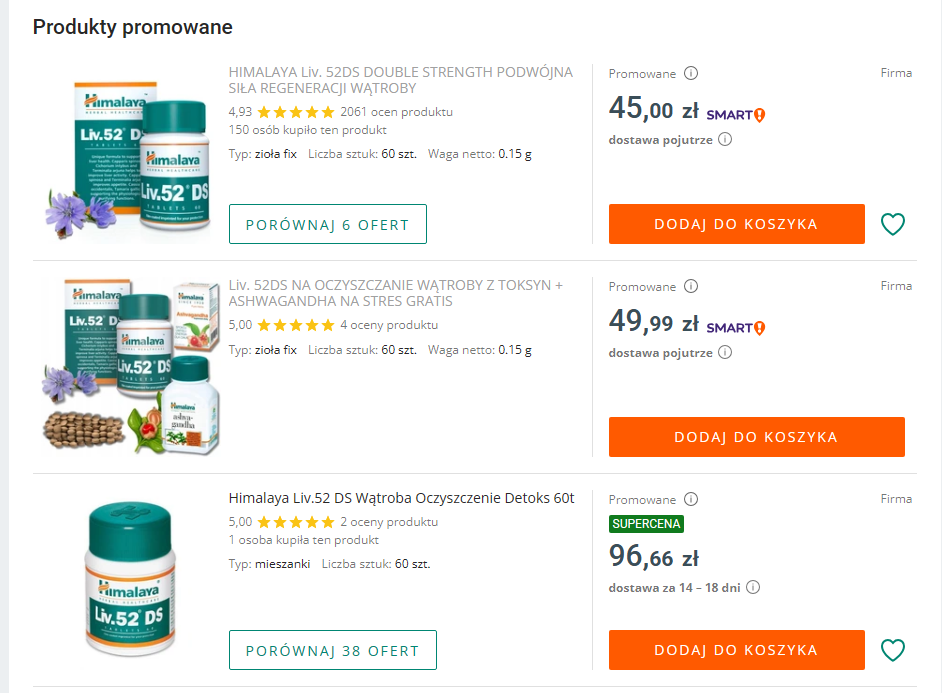Viewport: 942px width, 693px height.
Task: Open Liv. 52DS na oczyszczanie wątroby title link
Action: [x=395, y=293]
